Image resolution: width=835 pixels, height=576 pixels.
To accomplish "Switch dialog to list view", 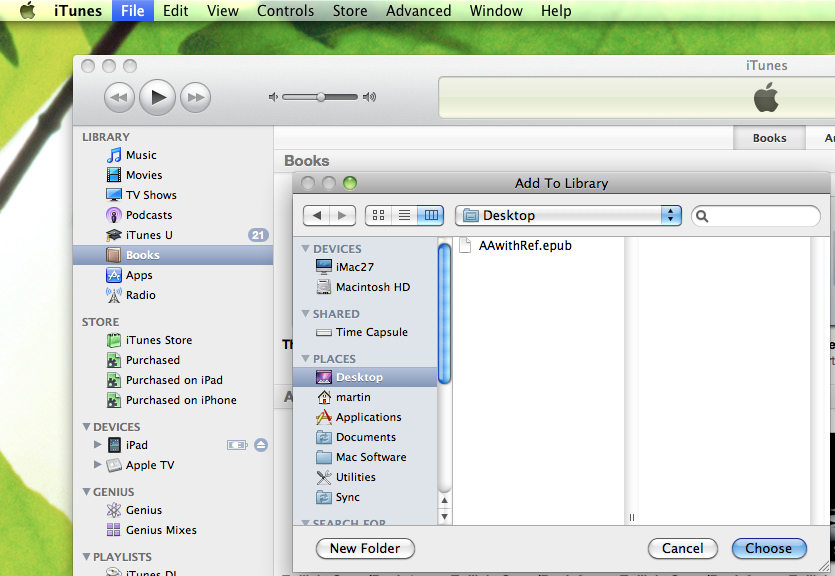I will pos(405,215).
